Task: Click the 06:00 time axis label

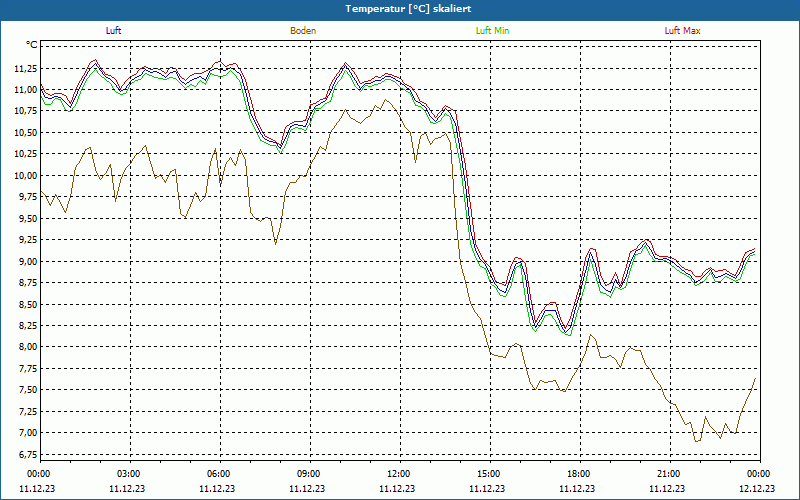Action: coord(220,474)
